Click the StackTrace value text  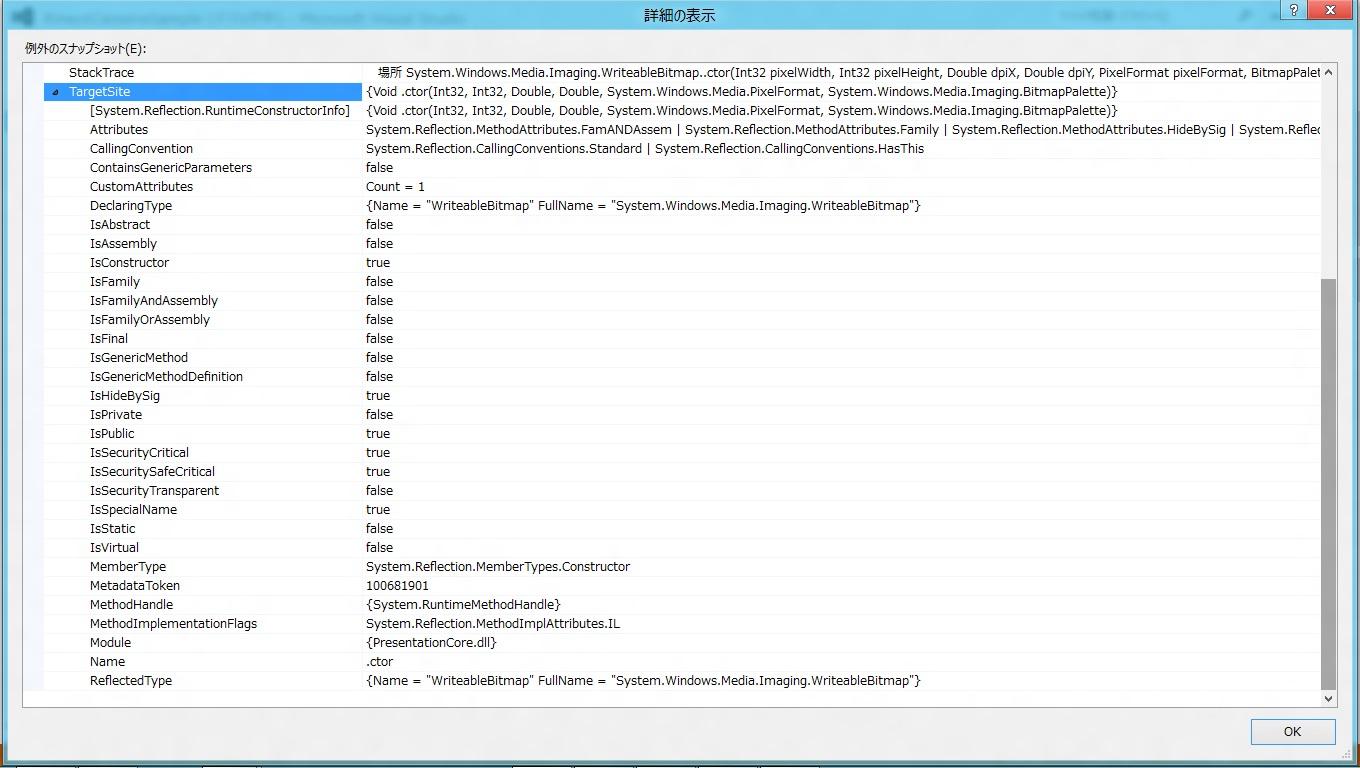click(849, 73)
